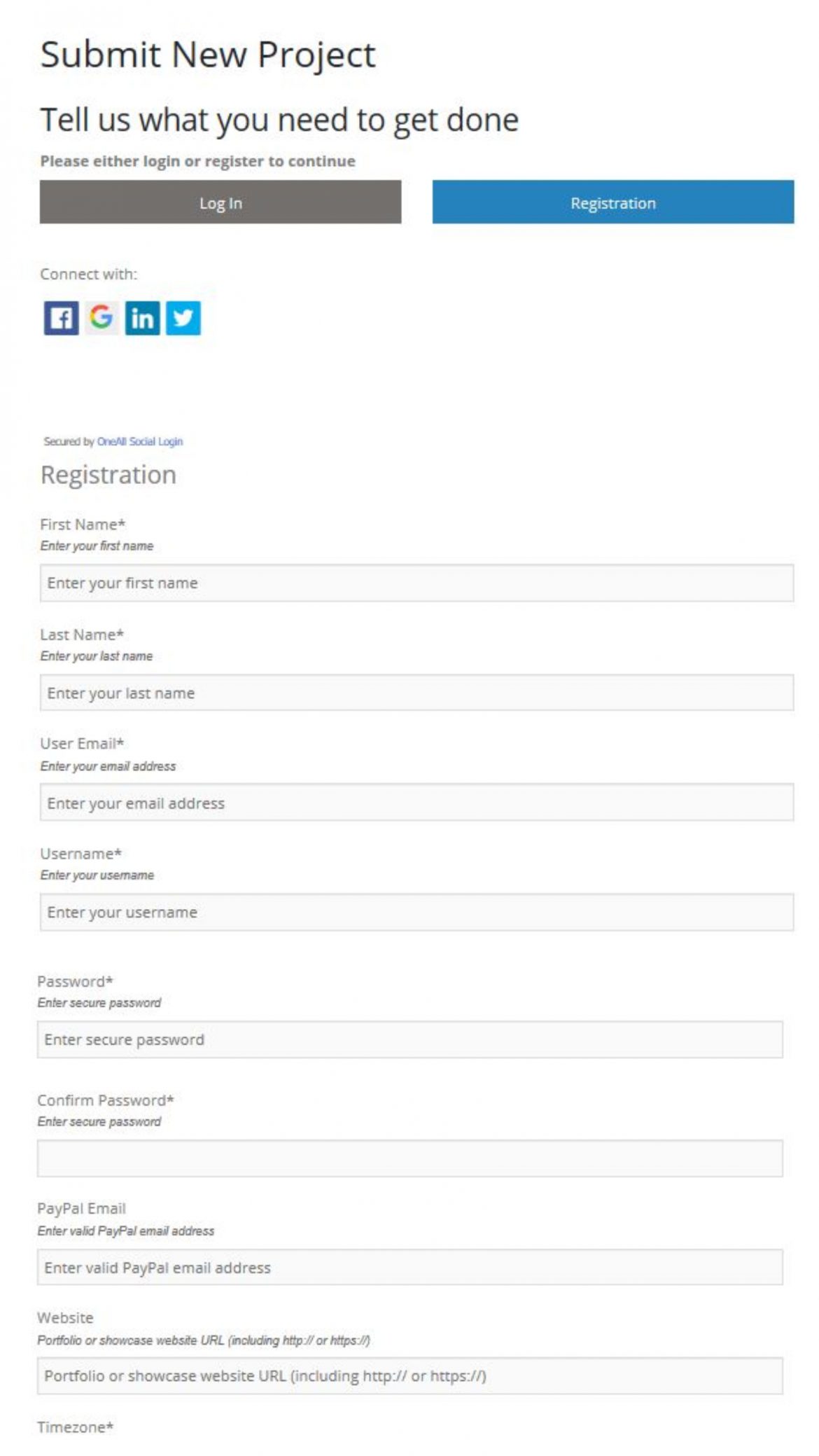Connect with Facebook icon
Screen dimensions: 819x1456
(x=62, y=319)
